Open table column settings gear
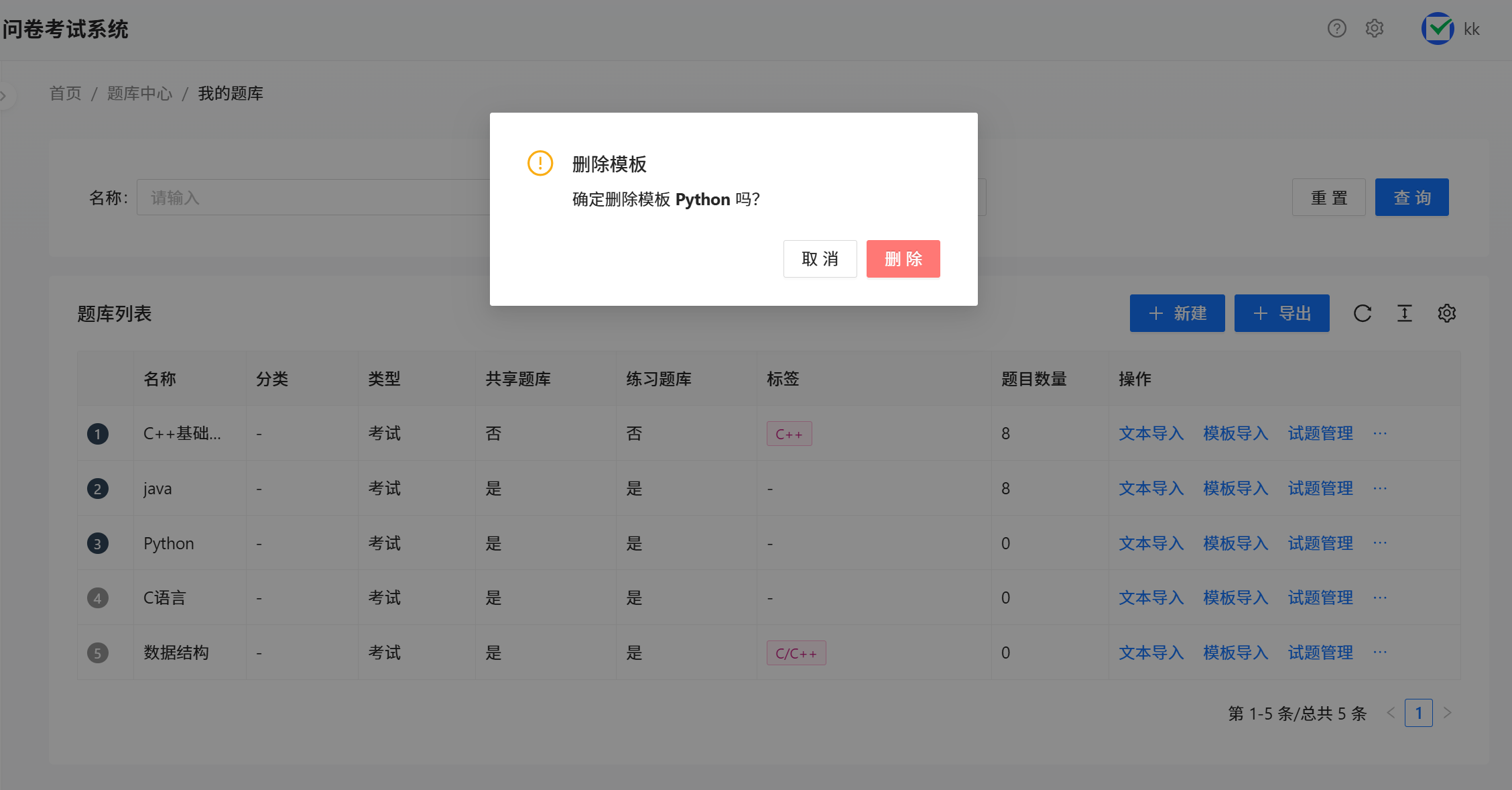Screen dimensions: 1512x790 coord(1446,313)
